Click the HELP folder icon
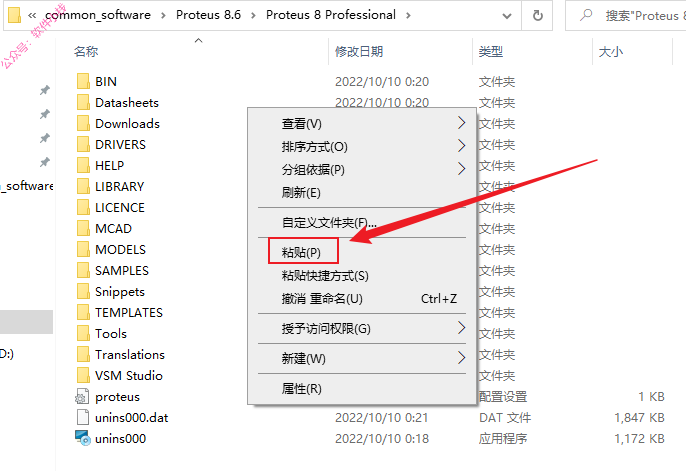686x471 pixels. (x=83, y=165)
